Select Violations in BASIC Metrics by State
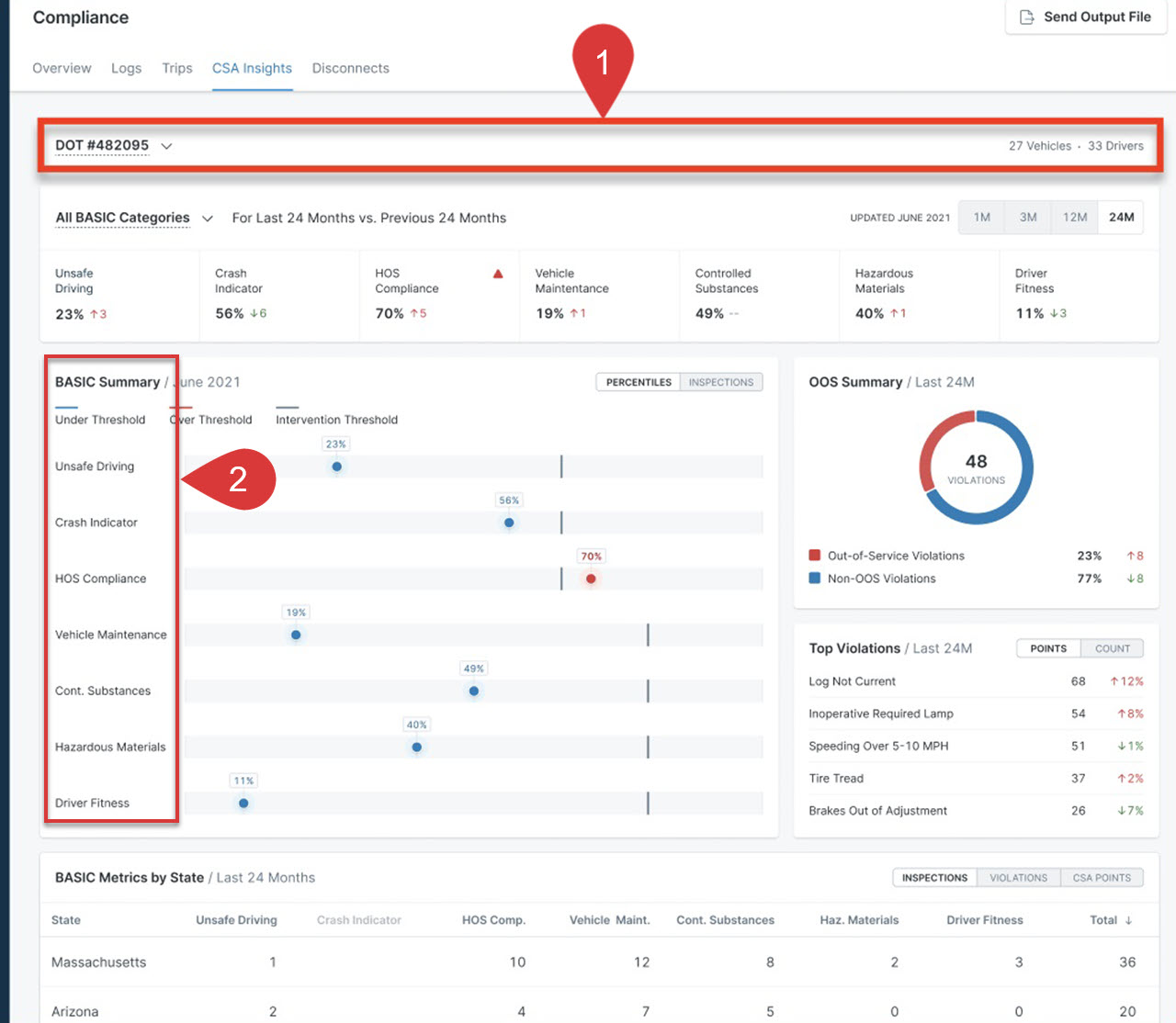The height and width of the screenshot is (1023, 1176). [x=1018, y=878]
